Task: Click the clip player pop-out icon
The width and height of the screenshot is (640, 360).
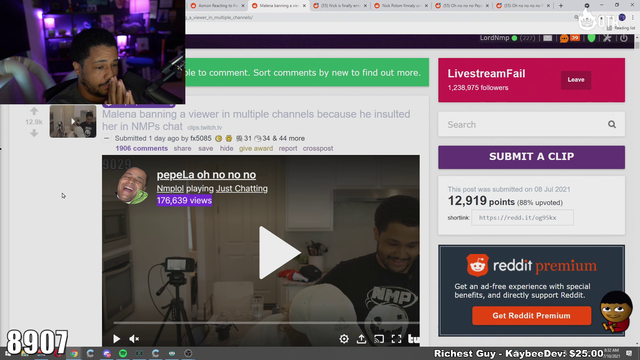Action: point(379,339)
